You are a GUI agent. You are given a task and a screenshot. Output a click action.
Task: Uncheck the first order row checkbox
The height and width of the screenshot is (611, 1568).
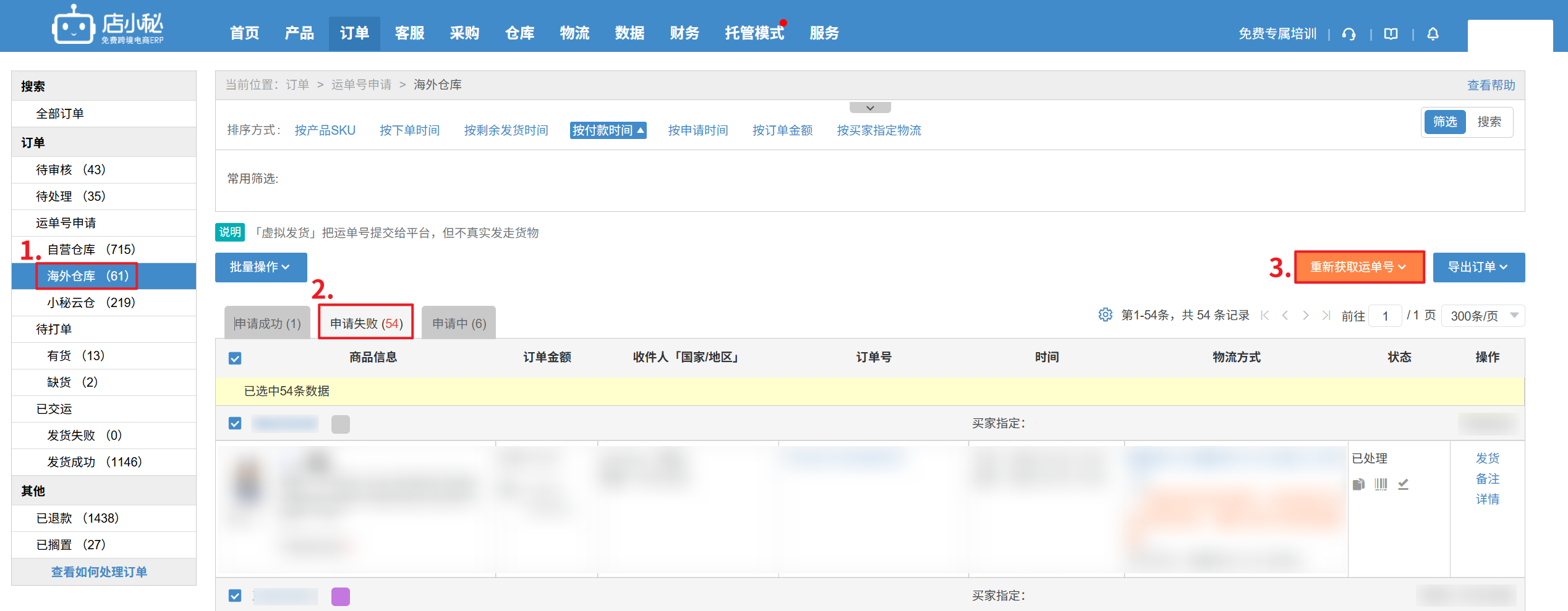(235, 423)
